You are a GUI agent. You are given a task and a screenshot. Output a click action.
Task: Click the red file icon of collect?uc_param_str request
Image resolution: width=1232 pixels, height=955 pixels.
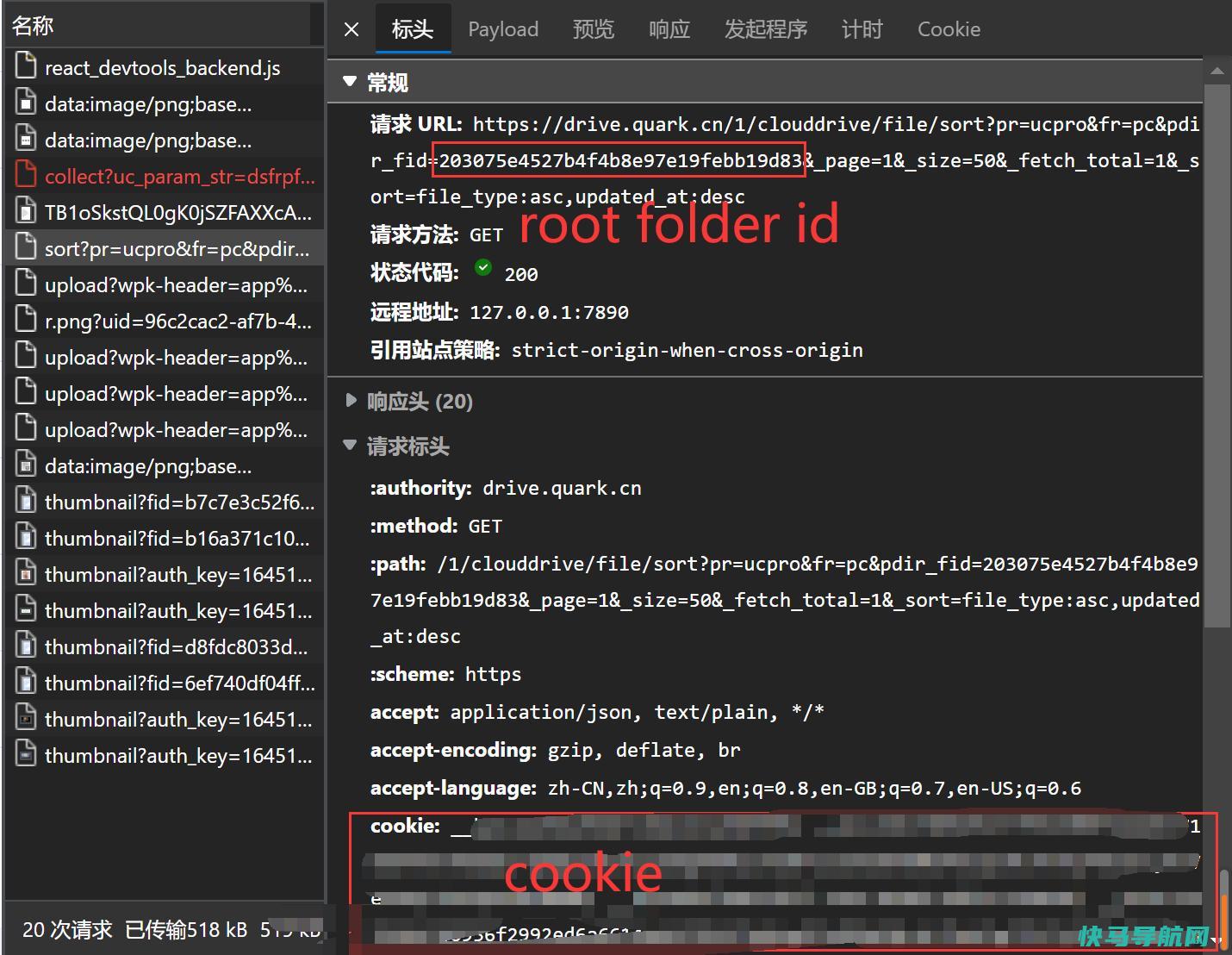click(x=26, y=176)
